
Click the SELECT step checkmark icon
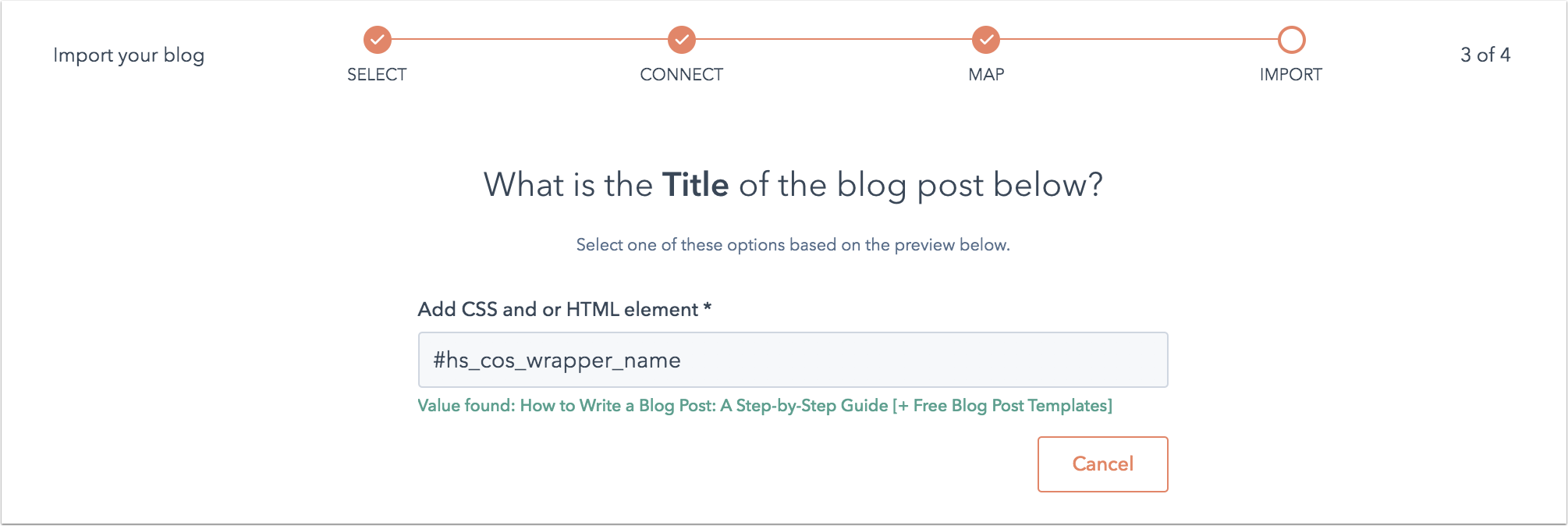pos(378,39)
